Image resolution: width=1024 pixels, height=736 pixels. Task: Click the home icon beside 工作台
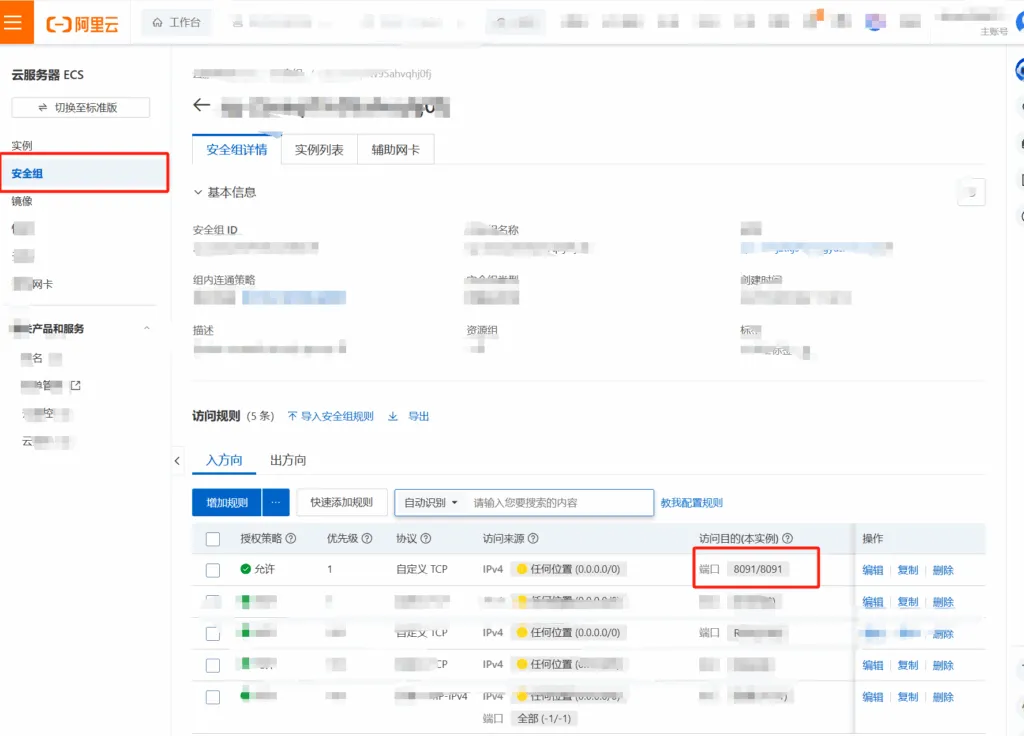(x=157, y=22)
